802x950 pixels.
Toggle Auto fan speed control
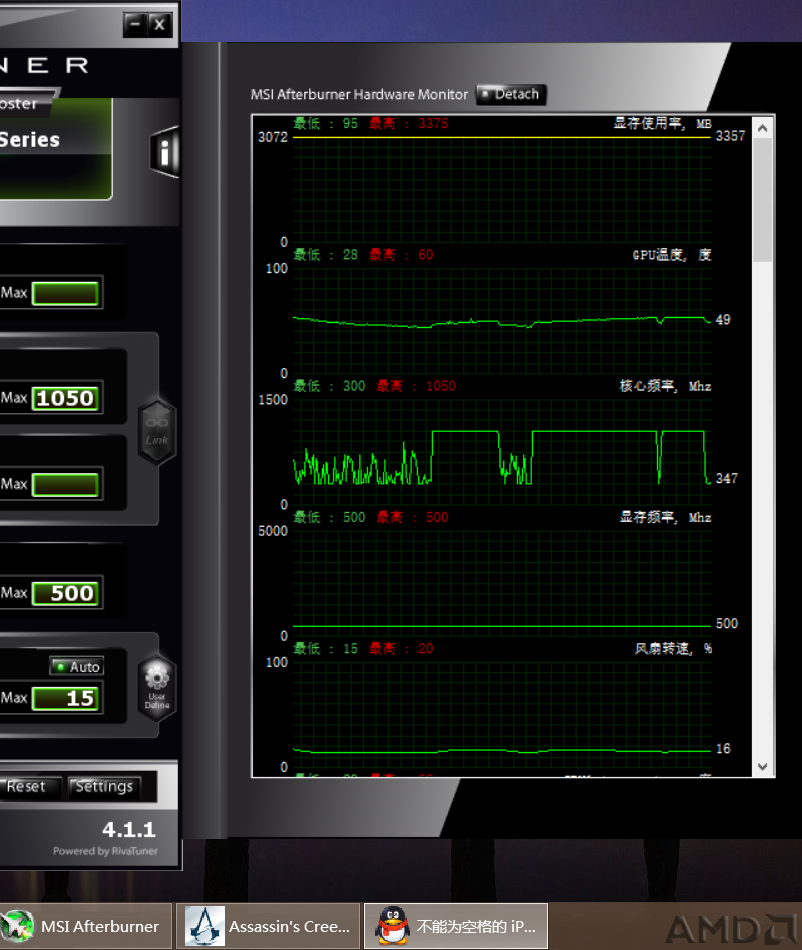click(77, 666)
